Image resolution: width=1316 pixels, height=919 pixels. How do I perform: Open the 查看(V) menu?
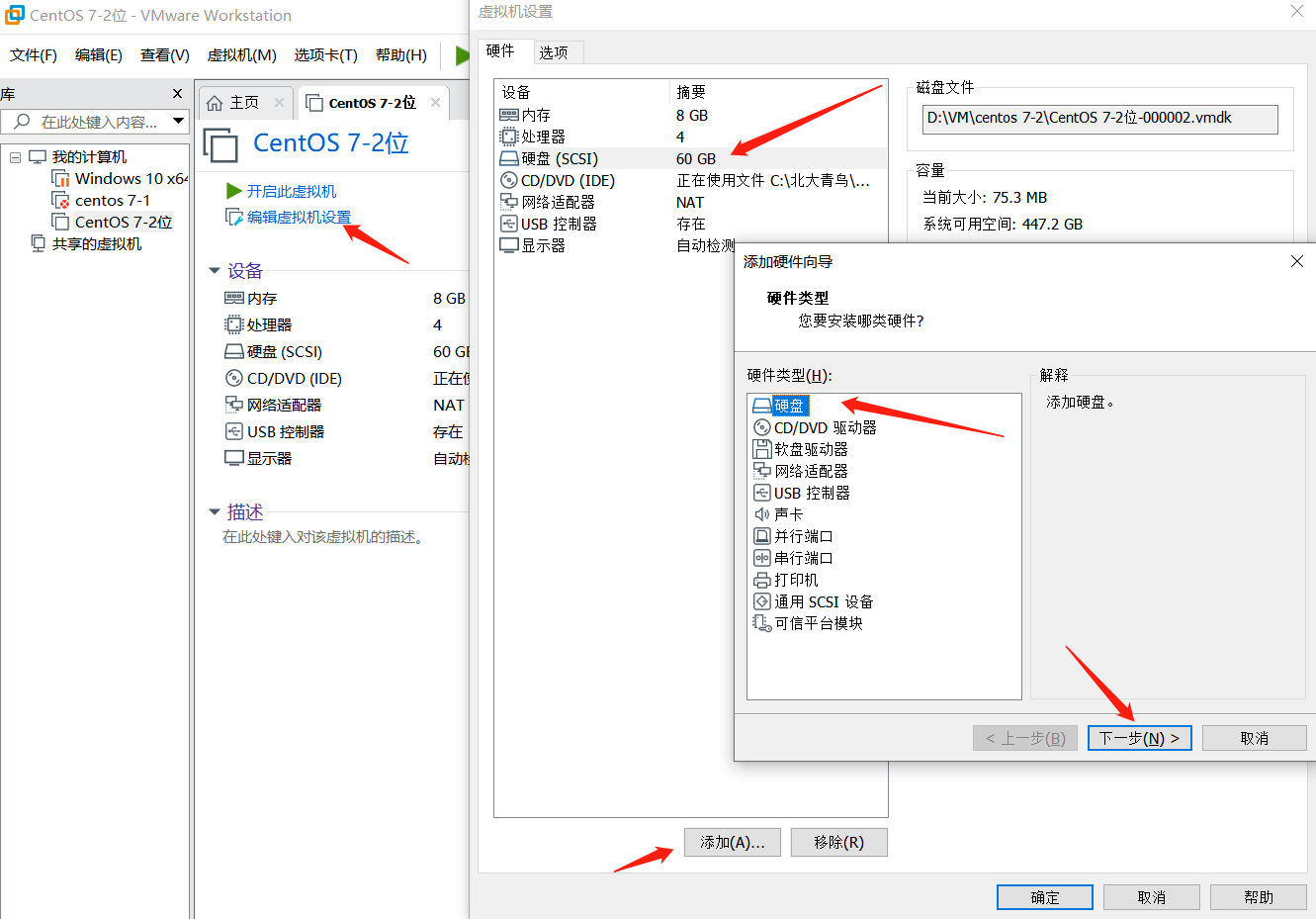point(165,55)
